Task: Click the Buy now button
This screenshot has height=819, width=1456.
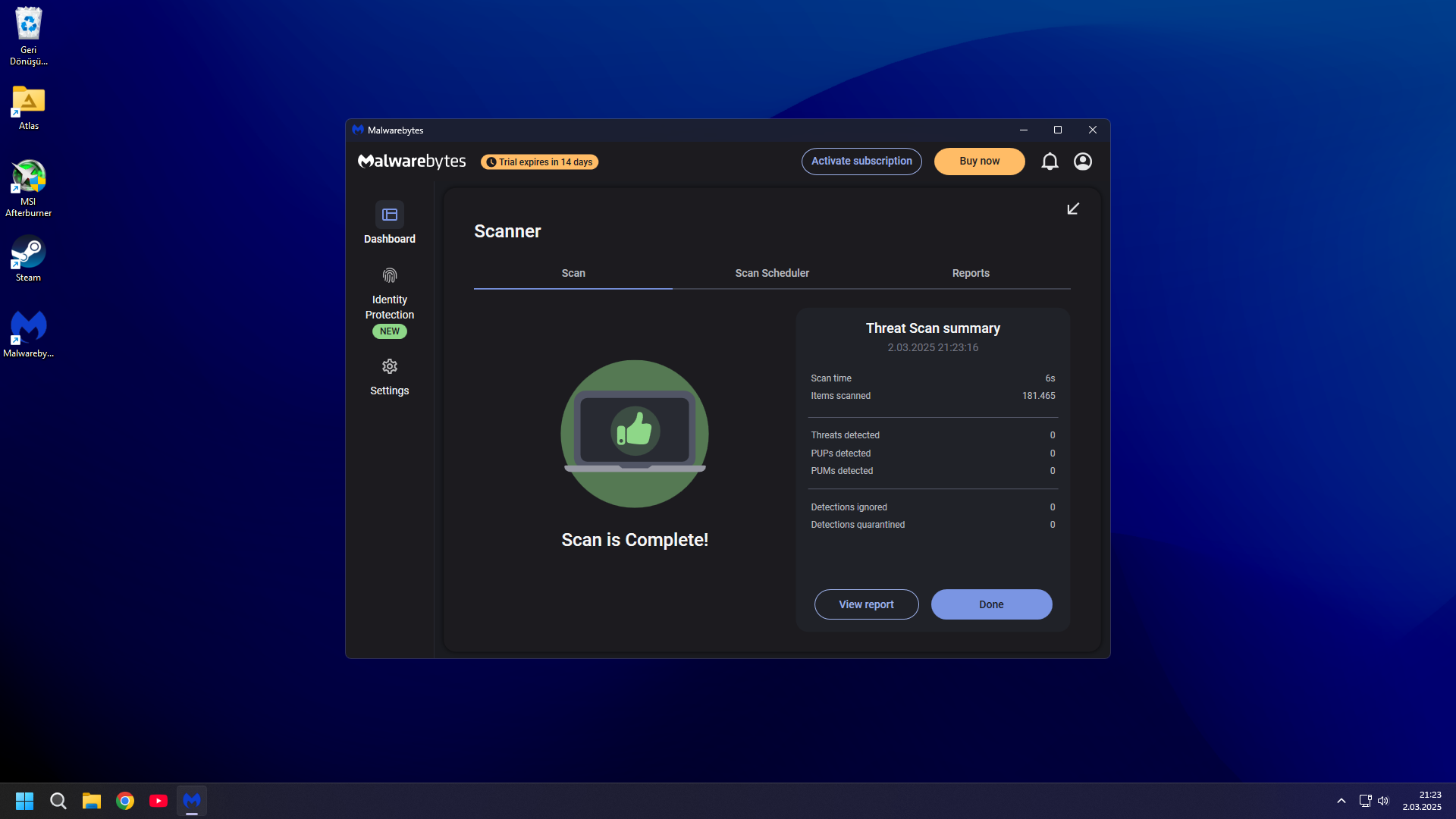Action: [979, 162]
